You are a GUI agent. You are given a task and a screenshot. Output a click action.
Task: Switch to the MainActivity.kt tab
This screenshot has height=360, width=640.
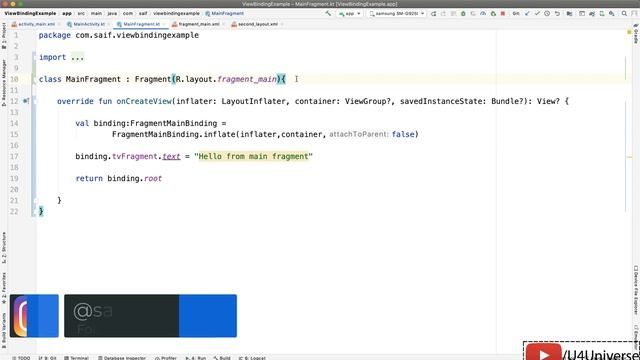(x=89, y=24)
